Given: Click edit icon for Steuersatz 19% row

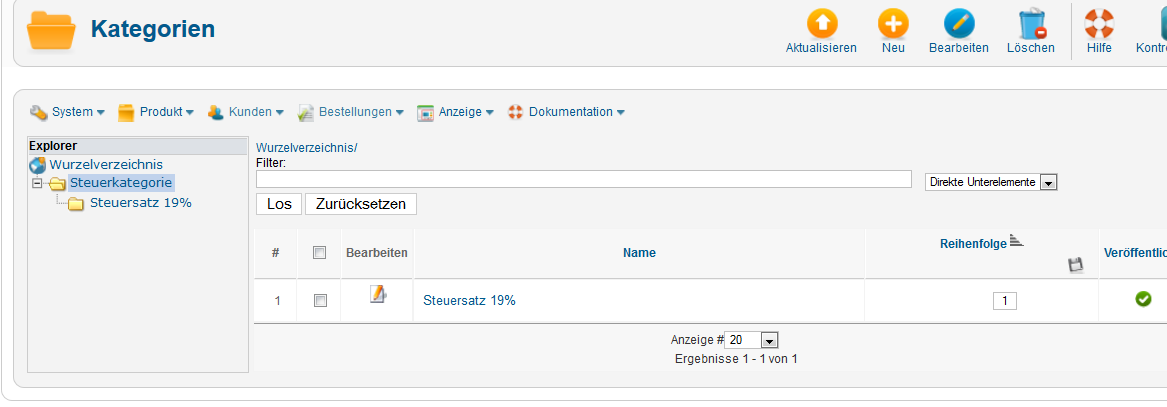Looking at the screenshot, I should point(377,294).
